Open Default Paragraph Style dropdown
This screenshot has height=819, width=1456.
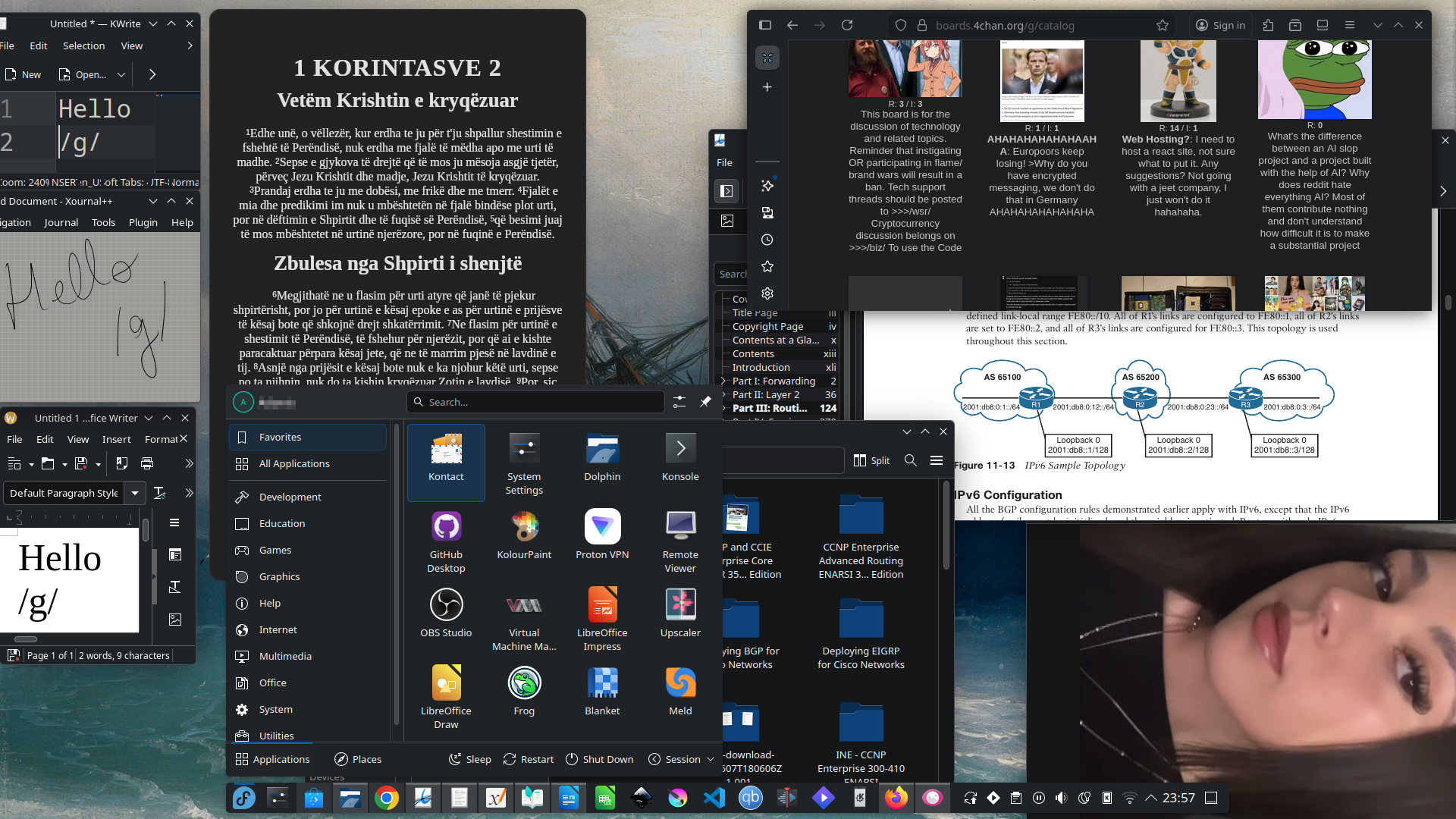pyautogui.click(x=135, y=493)
